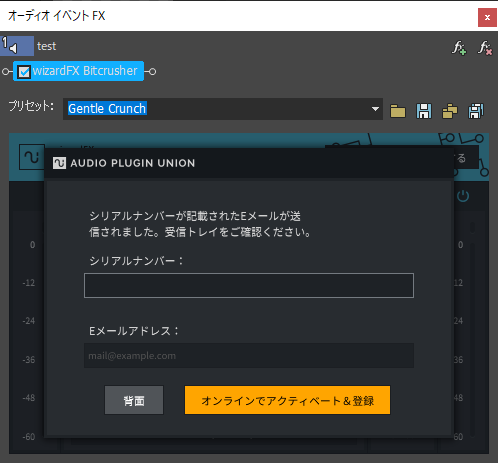Click the chain input node before Bitcrusher
The height and width of the screenshot is (463, 498).
5,71
